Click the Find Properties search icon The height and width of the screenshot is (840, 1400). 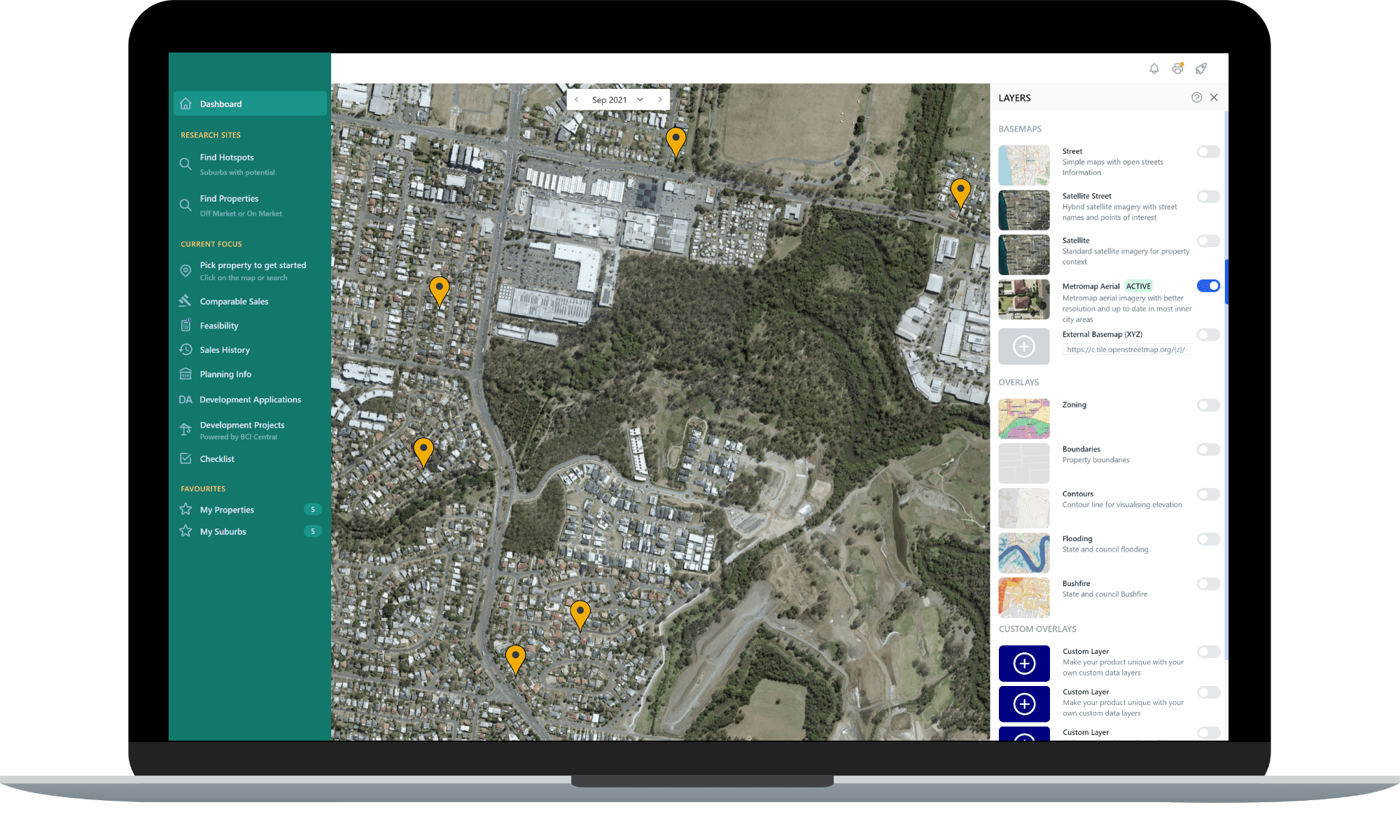coord(186,204)
